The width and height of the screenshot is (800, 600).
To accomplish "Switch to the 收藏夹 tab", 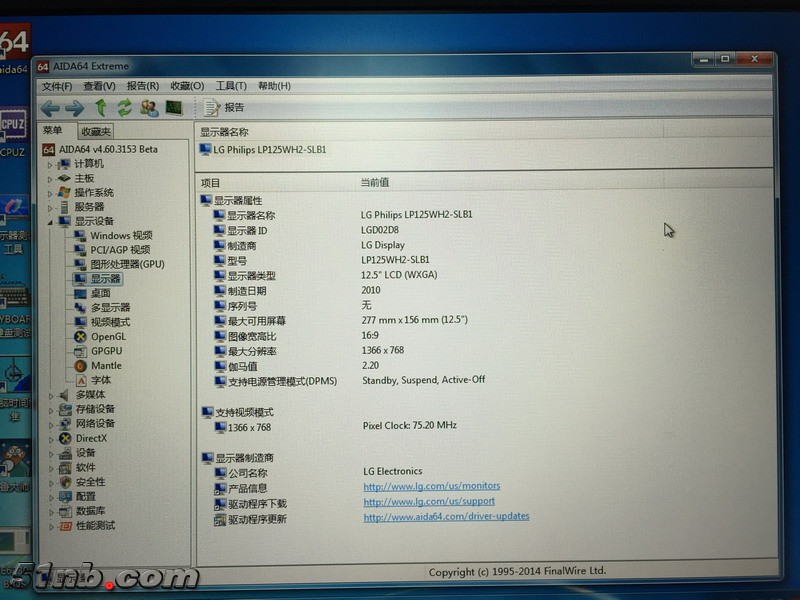I will tap(97, 132).
